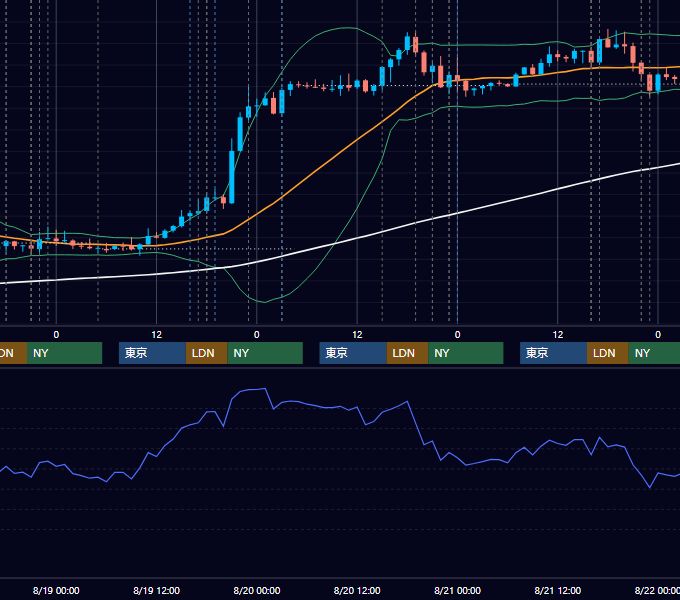Click the 8/21 12:00 date label

point(558,590)
